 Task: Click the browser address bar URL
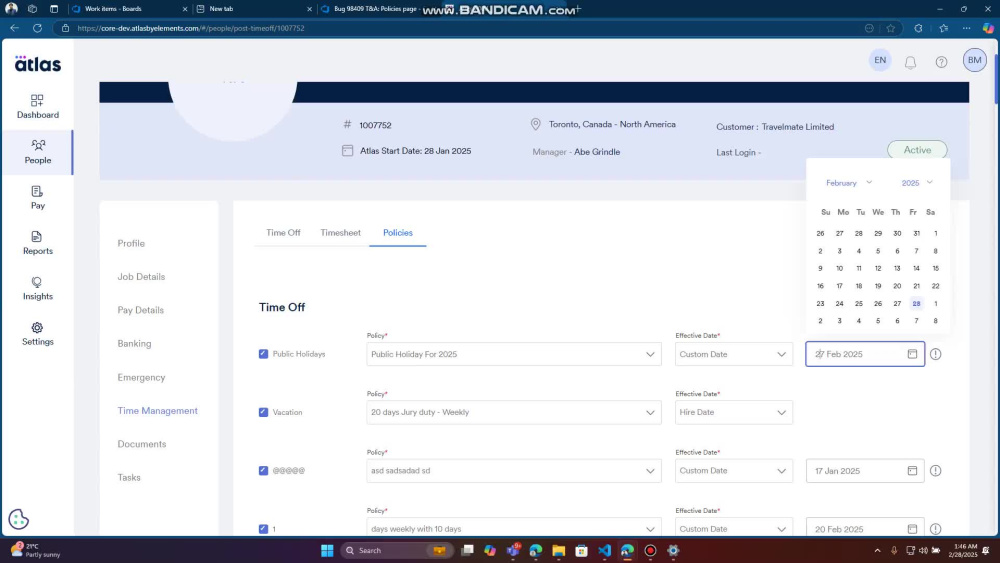191,28
